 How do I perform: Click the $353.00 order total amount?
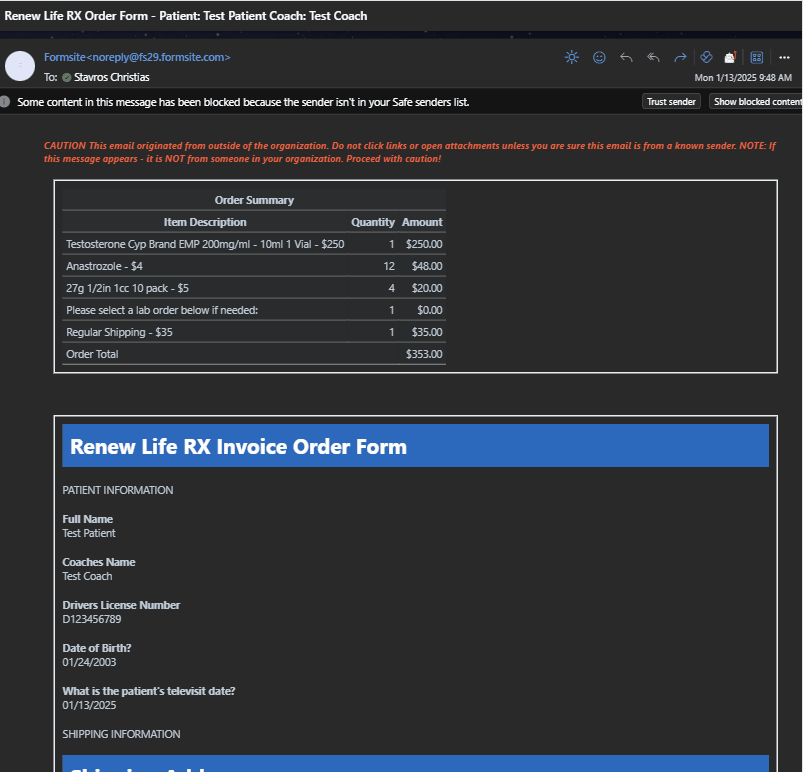coord(424,354)
